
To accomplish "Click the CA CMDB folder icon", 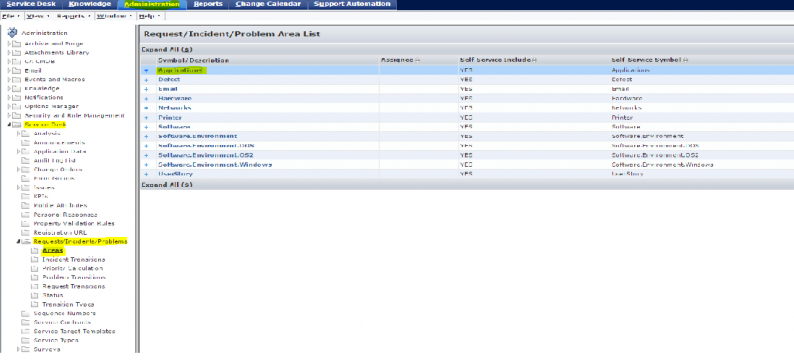I will (x=17, y=62).
